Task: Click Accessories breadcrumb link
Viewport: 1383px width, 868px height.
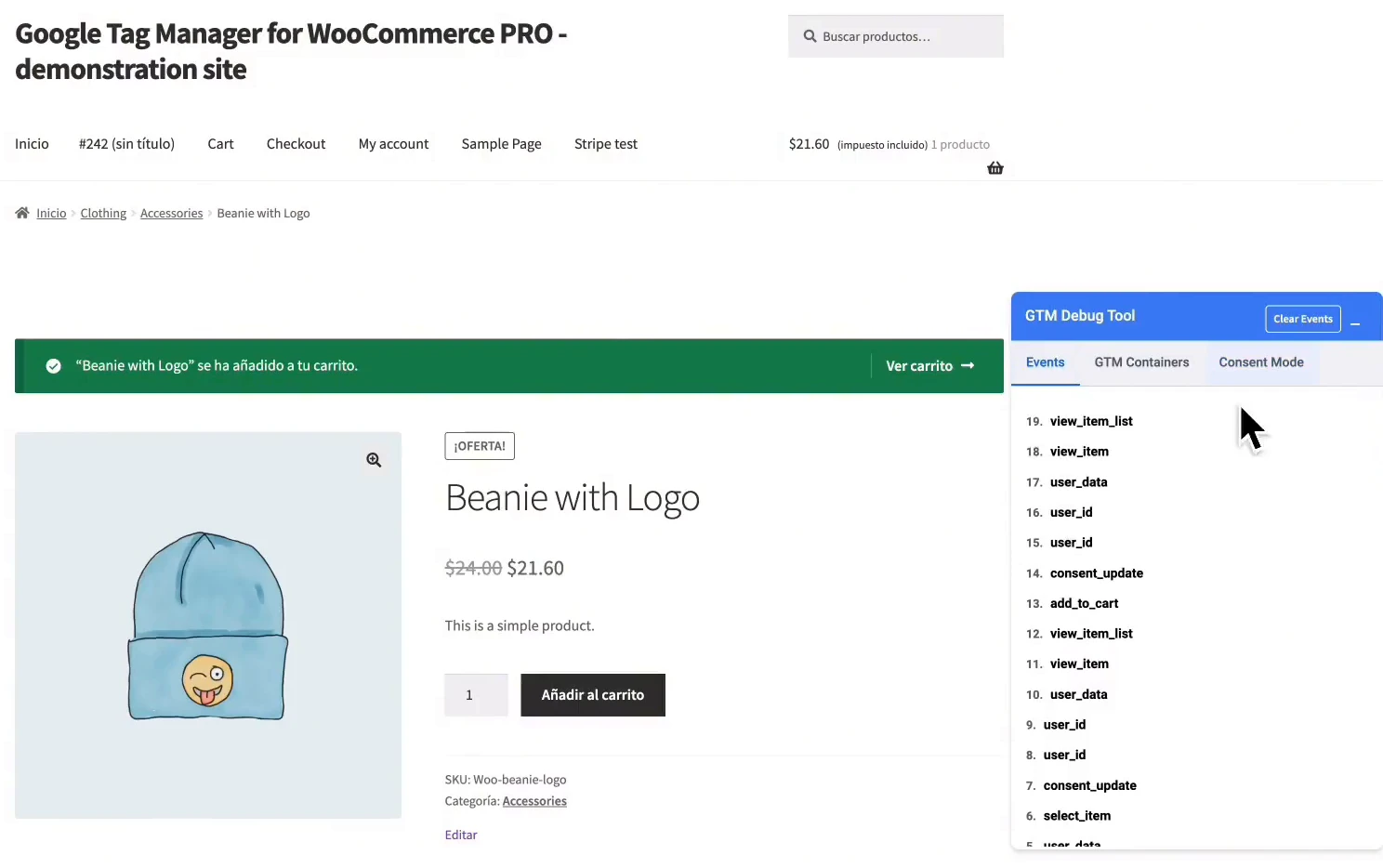Action: tap(171, 213)
